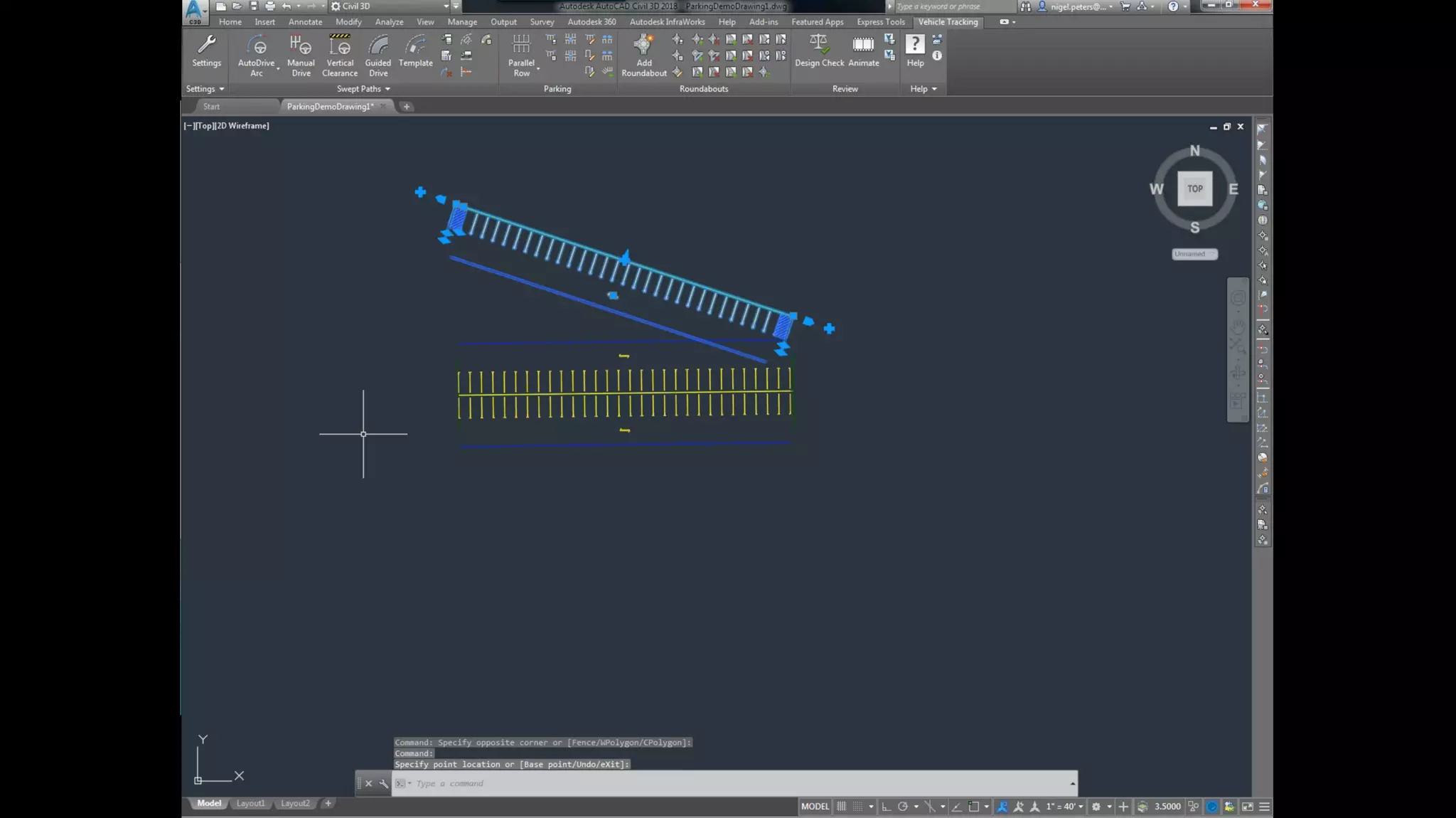1456x818 pixels.
Task: Toggle ortho mode in status bar
Action: (x=886, y=806)
